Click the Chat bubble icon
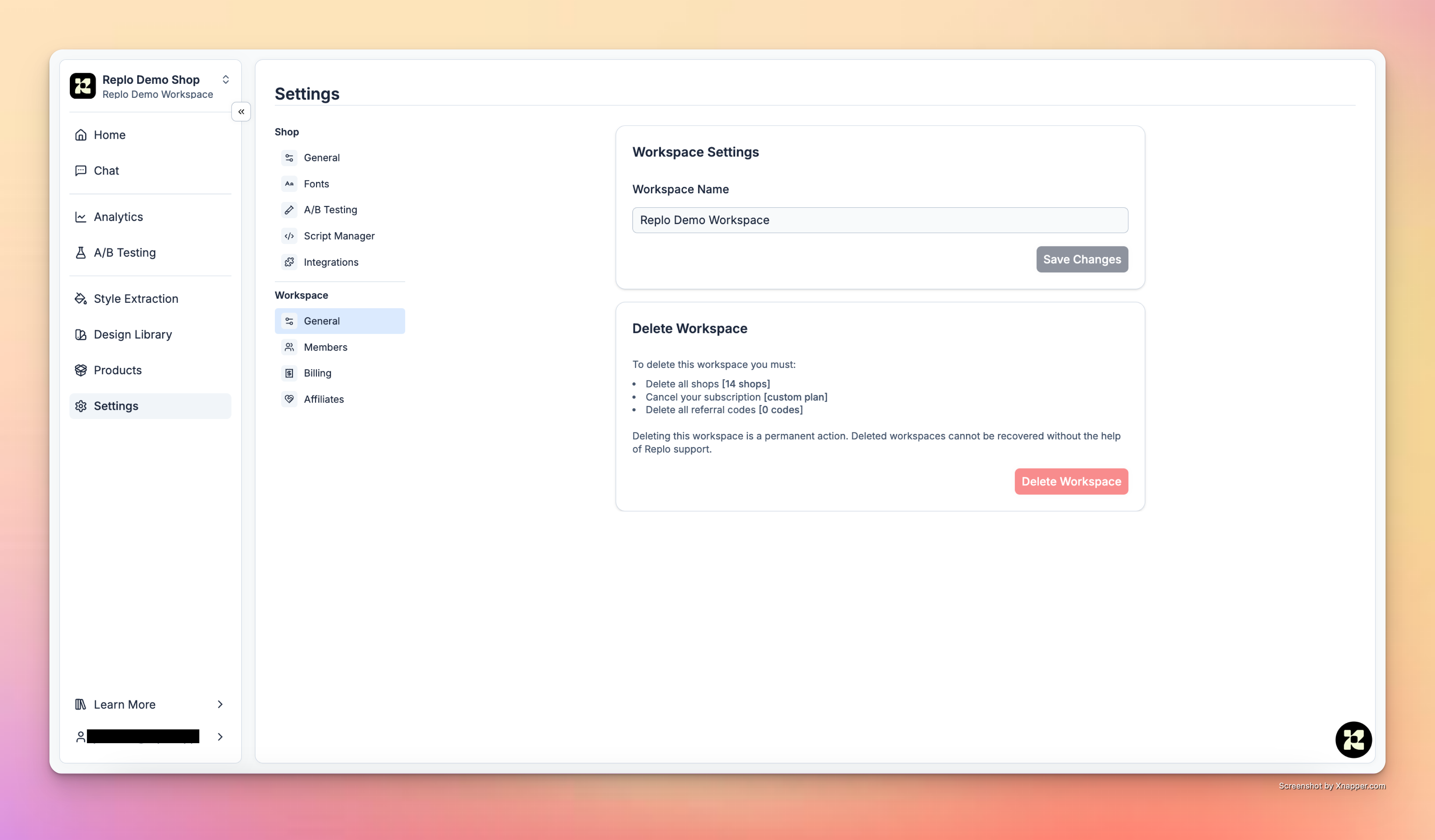Viewport: 1435px width, 840px height. click(81, 171)
